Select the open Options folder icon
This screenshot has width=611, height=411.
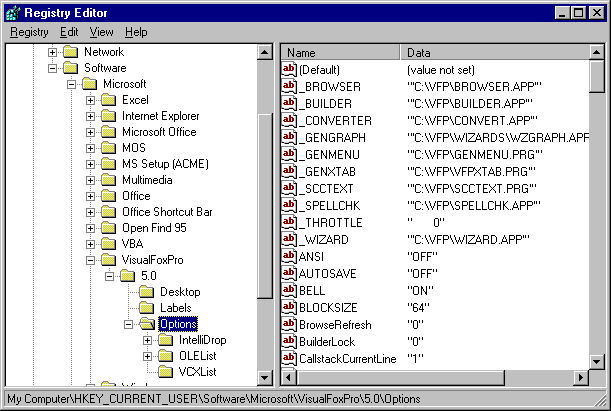146,324
